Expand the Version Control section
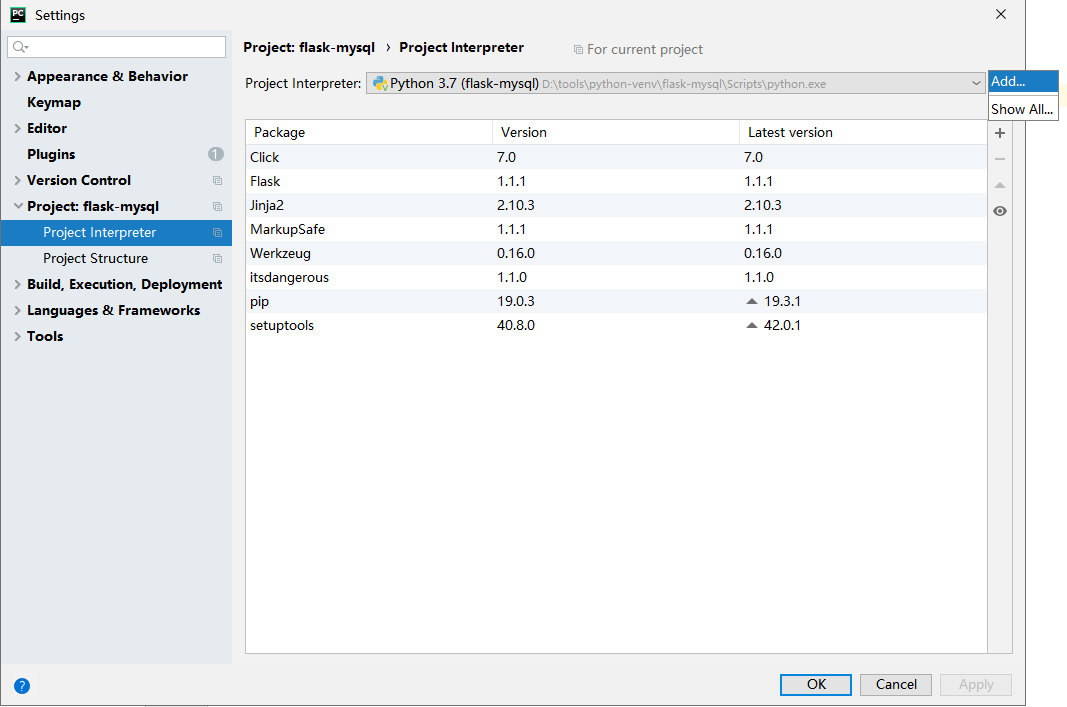This screenshot has height=707, width=1067. (x=17, y=180)
